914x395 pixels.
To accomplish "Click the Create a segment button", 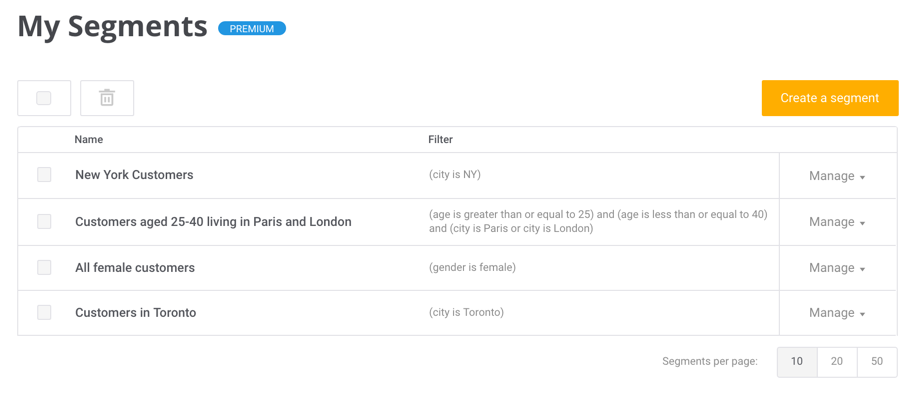I will [x=830, y=98].
